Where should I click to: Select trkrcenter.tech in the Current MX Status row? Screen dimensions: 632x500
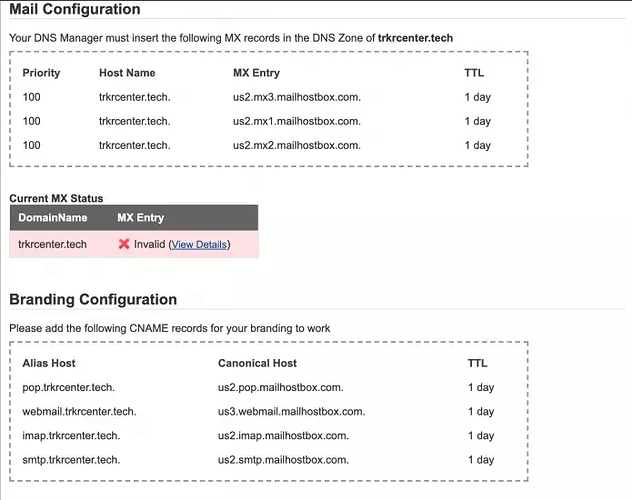pyautogui.click(x=53, y=244)
